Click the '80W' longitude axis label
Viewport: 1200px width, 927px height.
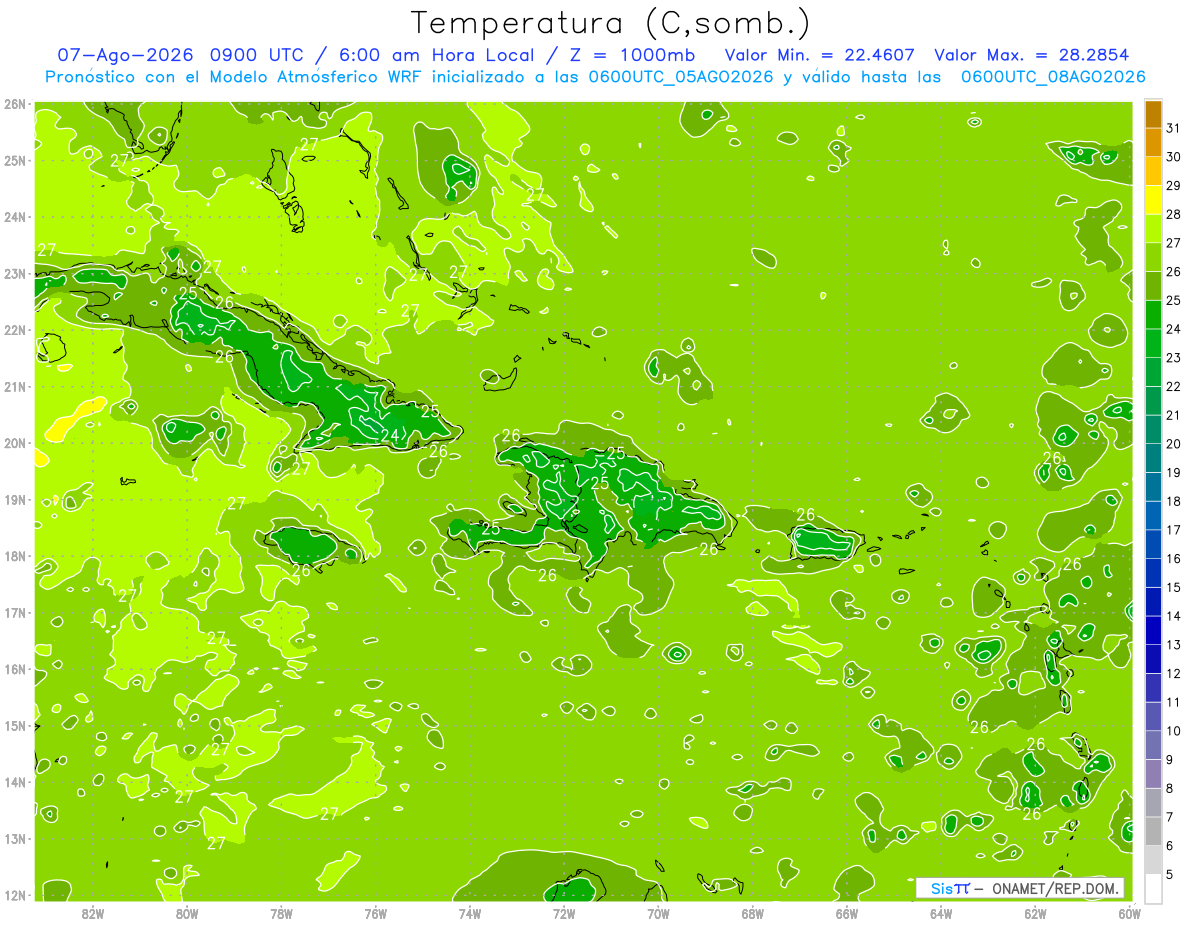pos(186,912)
